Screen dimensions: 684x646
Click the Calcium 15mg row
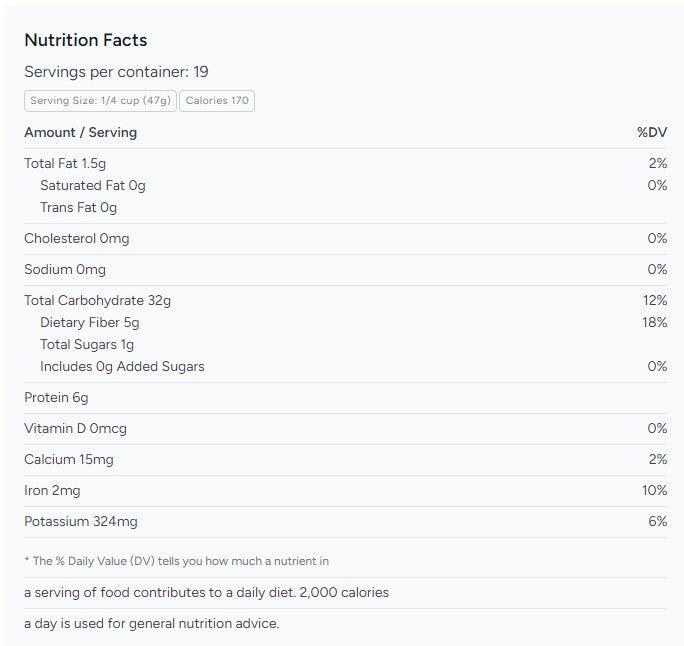[68, 459]
